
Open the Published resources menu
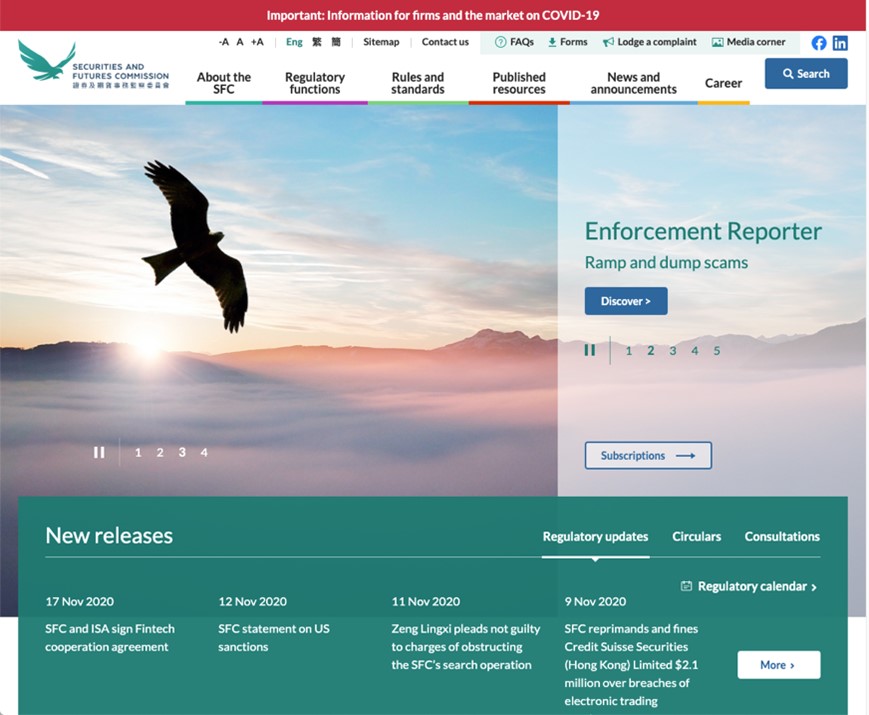click(519, 83)
